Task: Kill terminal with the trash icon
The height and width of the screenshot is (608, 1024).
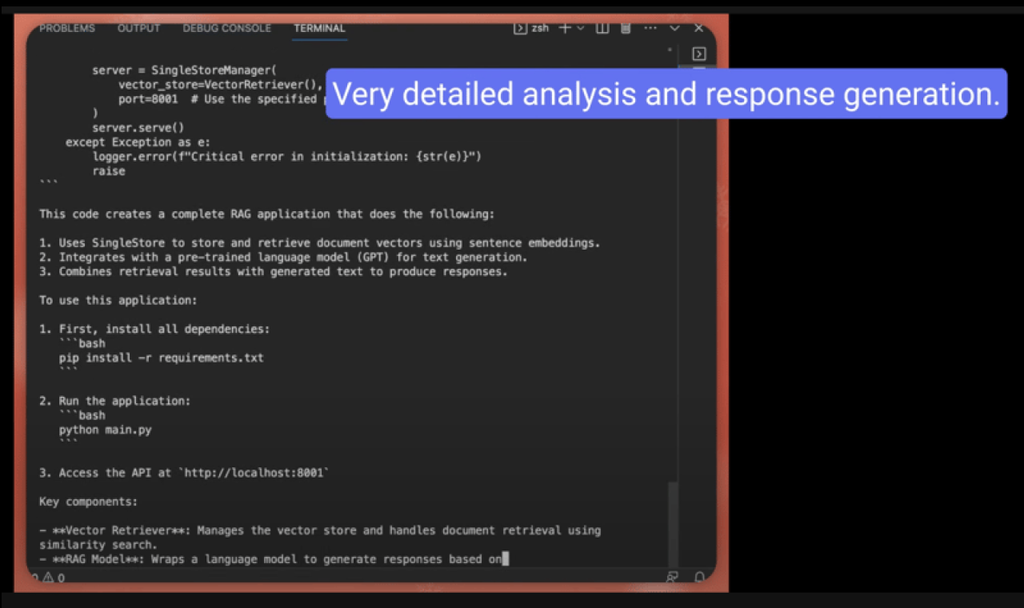Action: click(x=626, y=28)
